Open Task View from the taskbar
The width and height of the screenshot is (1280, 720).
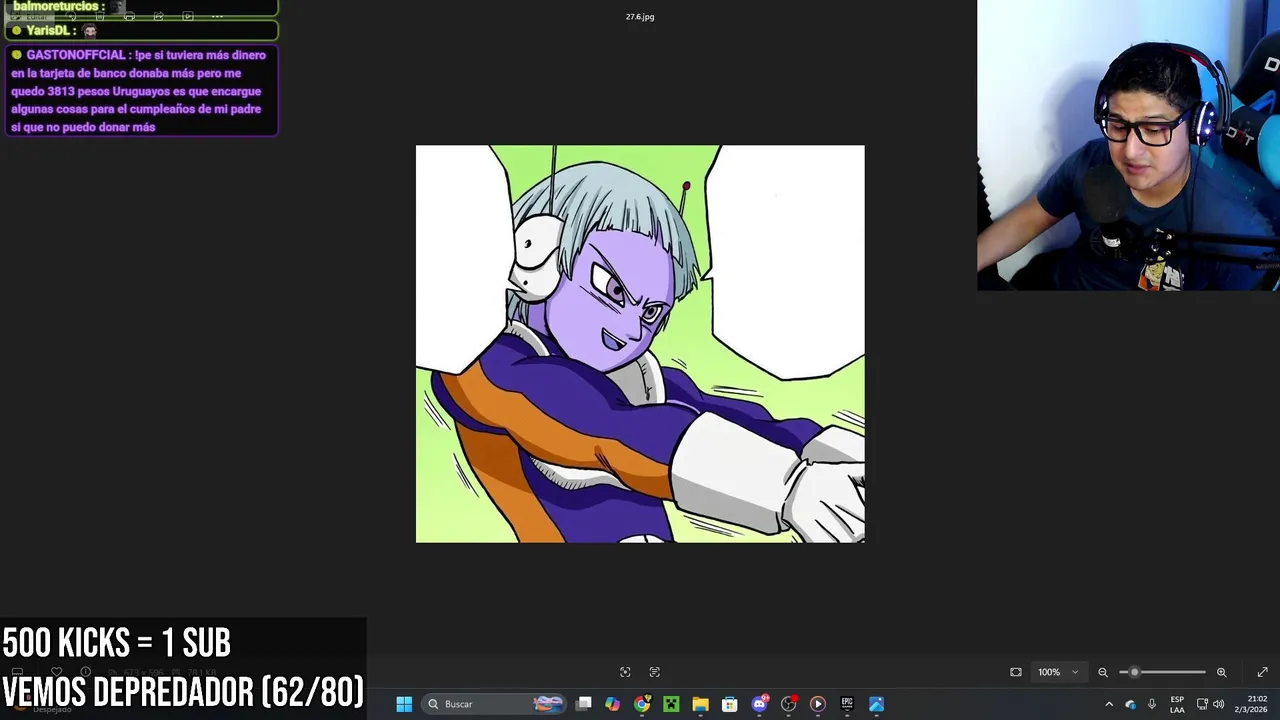[x=584, y=704]
